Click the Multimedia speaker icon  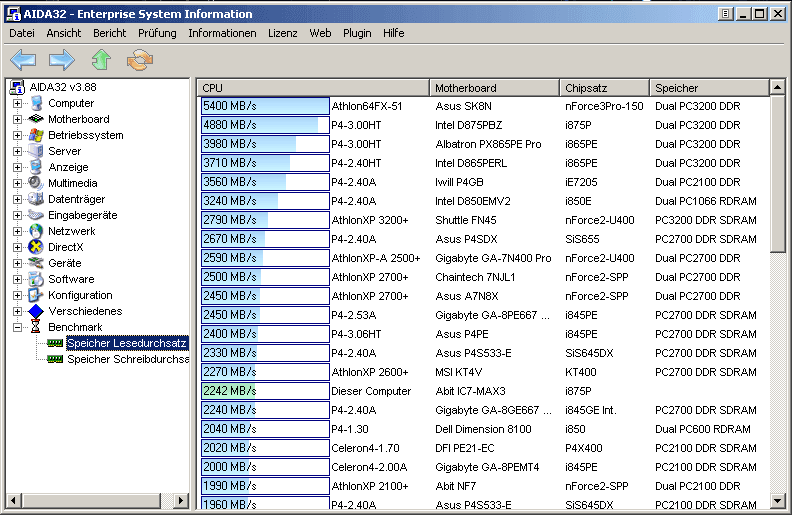click(x=36, y=183)
